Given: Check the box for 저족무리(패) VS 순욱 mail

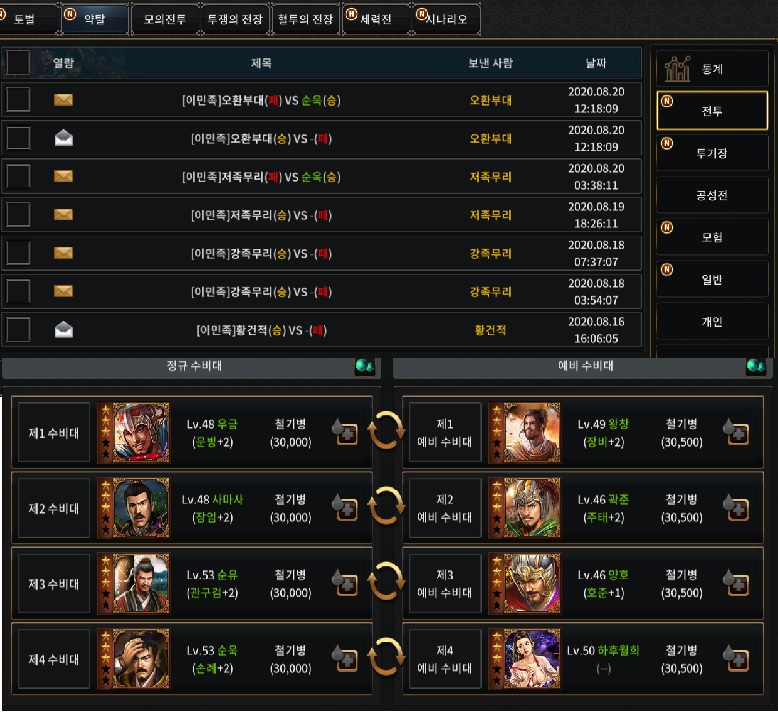Looking at the screenshot, I should click(x=18, y=177).
